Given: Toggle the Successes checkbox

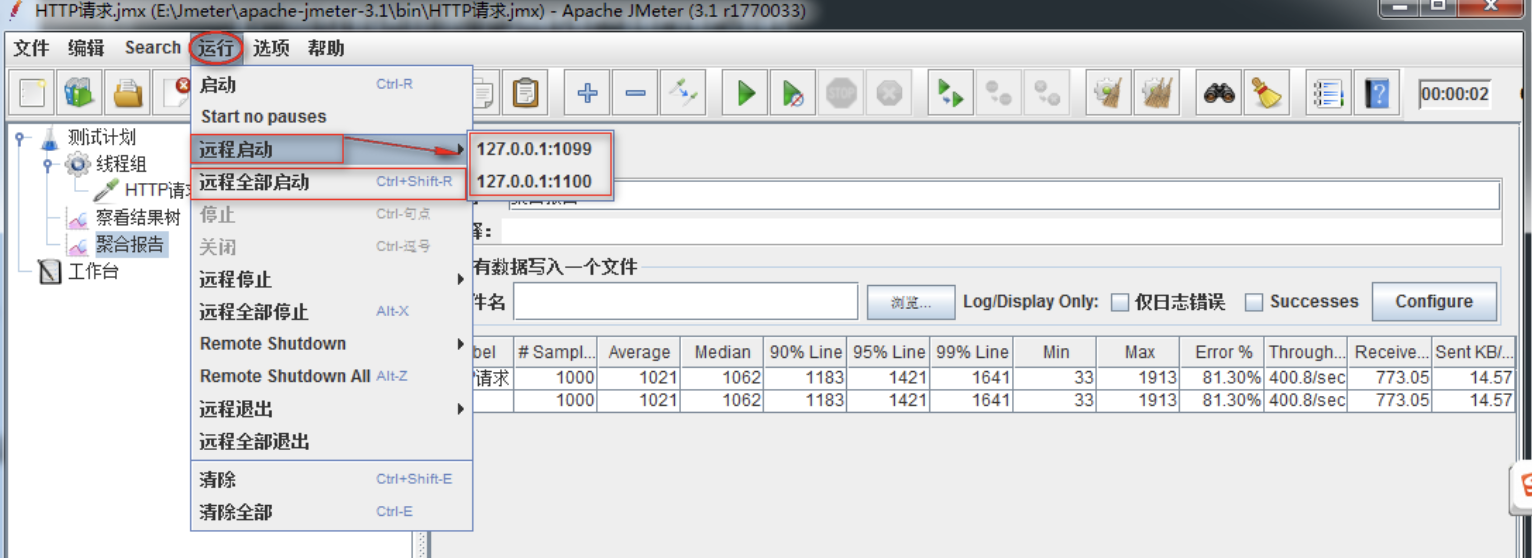Looking at the screenshot, I should (x=1254, y=302).
